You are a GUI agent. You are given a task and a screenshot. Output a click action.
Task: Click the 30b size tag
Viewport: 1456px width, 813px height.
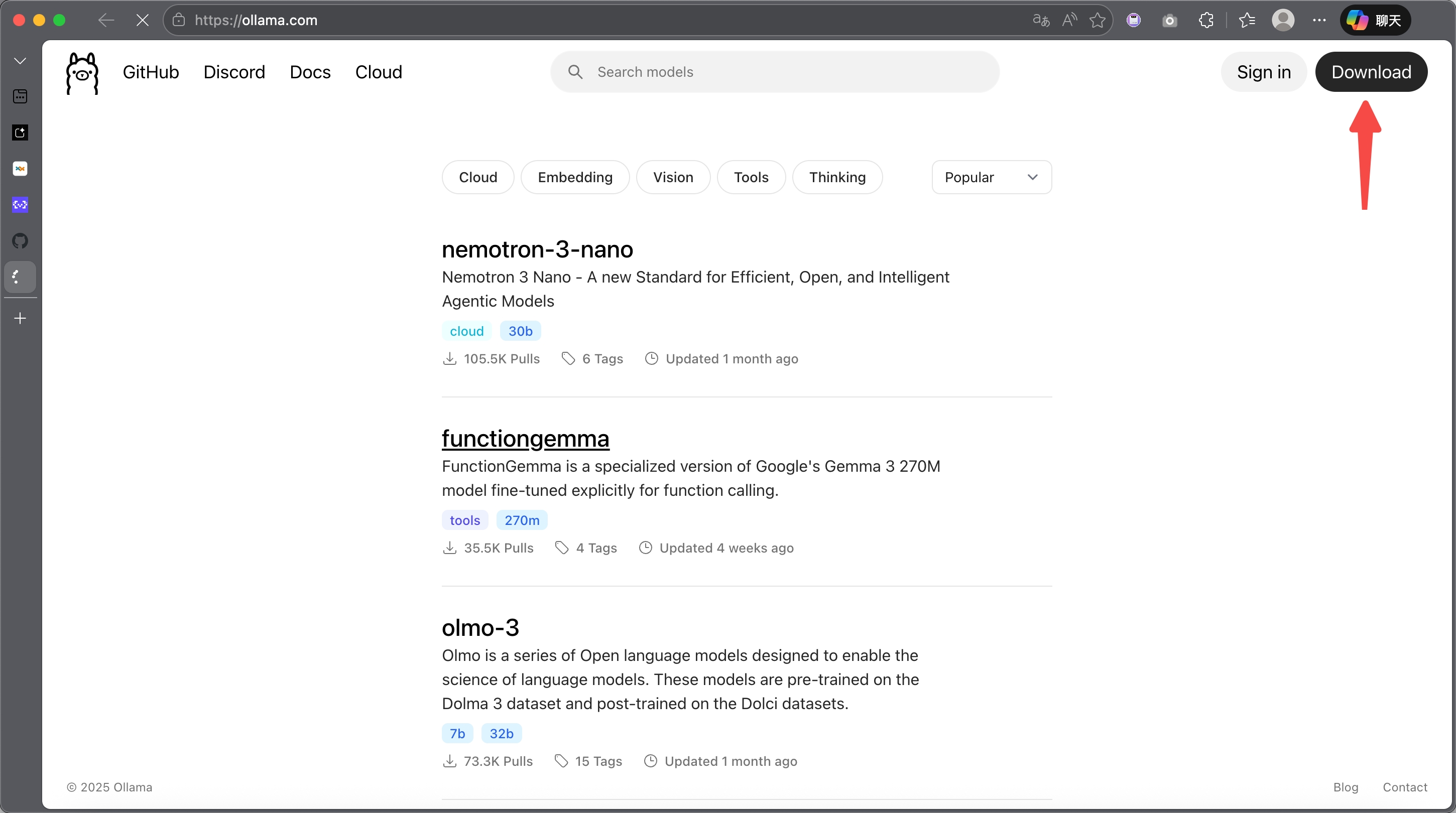521,331
